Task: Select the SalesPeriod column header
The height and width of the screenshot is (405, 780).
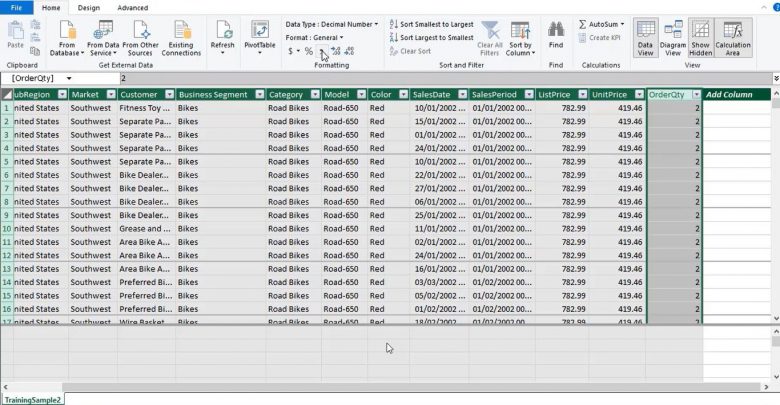Action: coord(494,95)
